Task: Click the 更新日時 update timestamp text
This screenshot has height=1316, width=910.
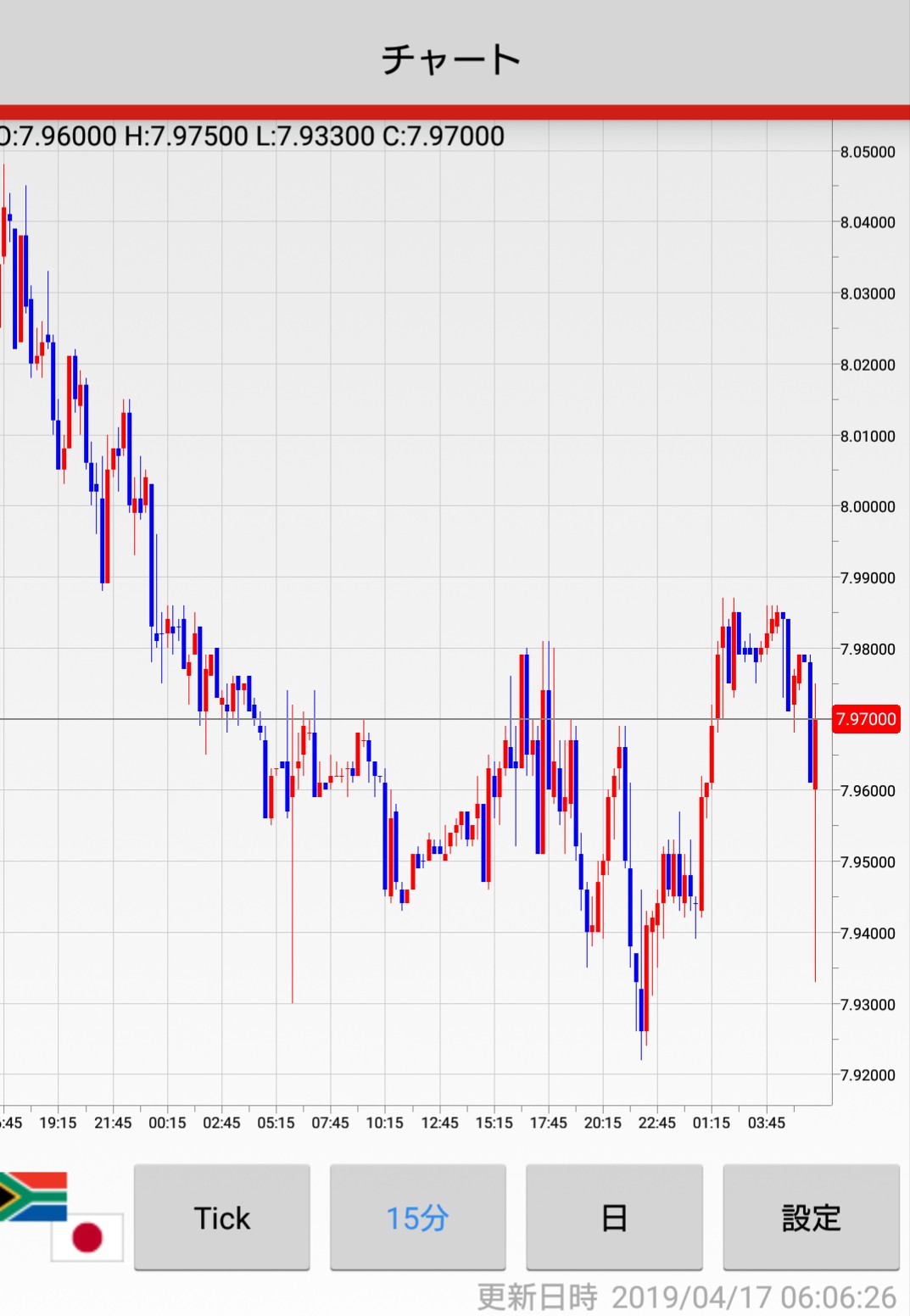Action: 686,1297
